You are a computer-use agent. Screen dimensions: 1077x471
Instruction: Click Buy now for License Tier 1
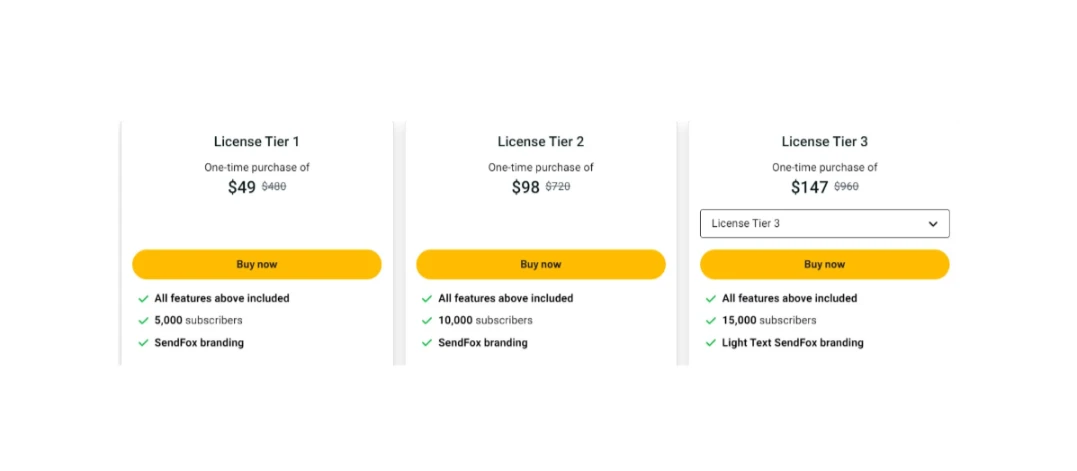256,264
